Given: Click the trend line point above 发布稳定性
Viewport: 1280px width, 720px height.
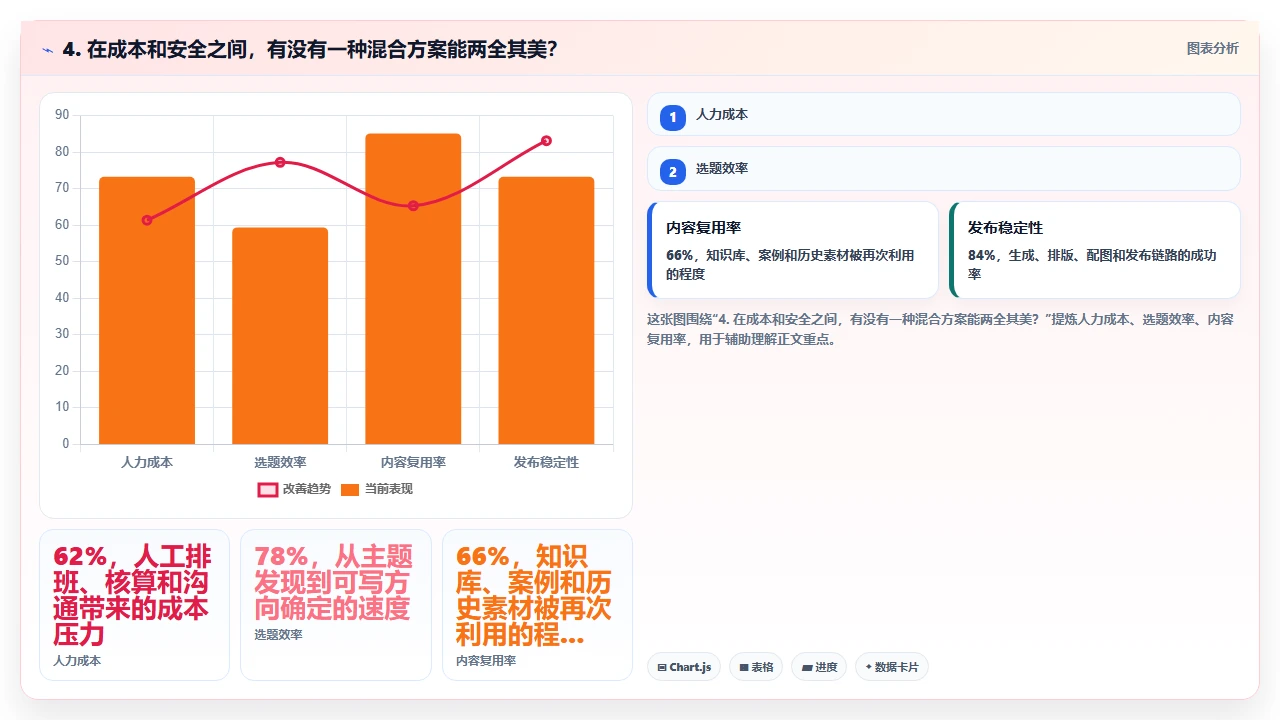Looking at the screenshot, I should pos(546,141).
